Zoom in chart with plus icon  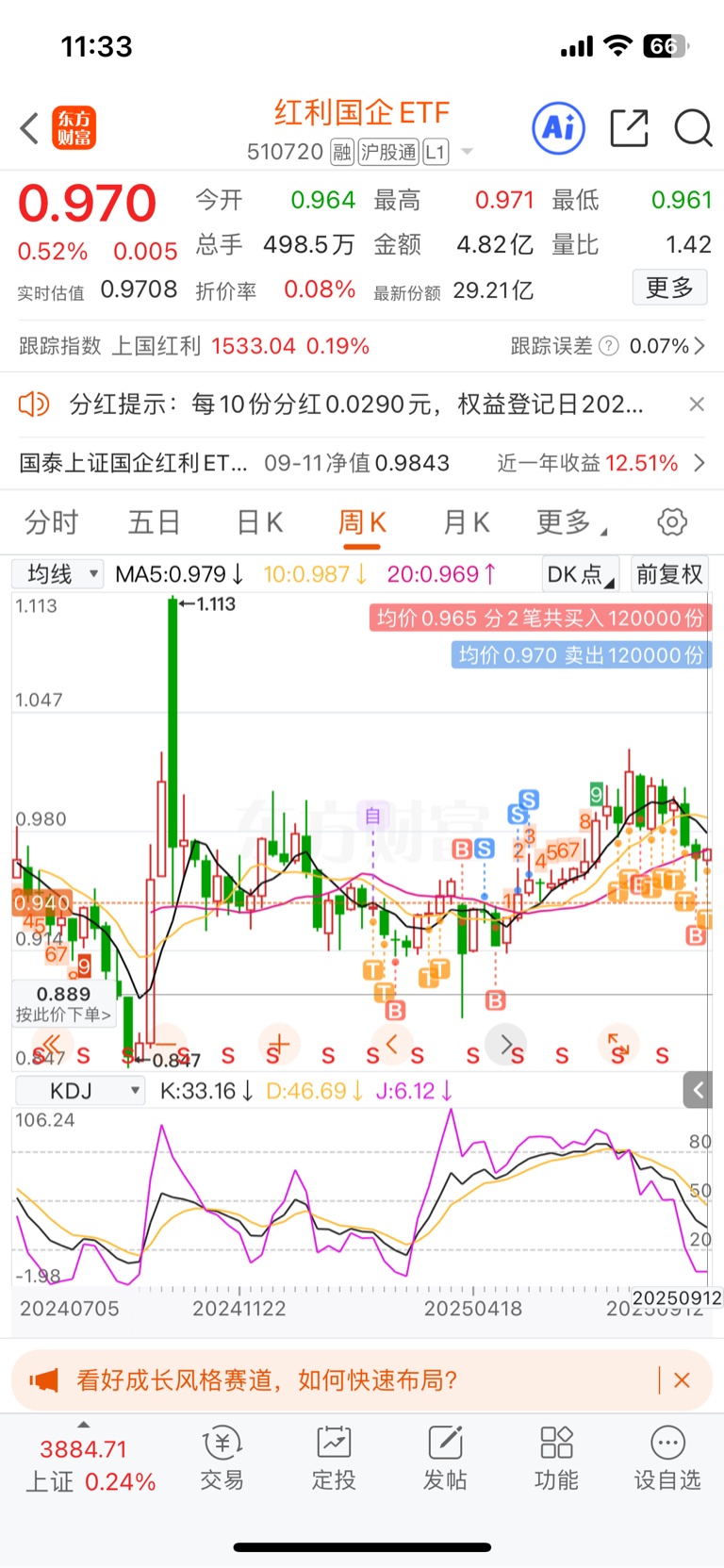(x=278, y=1044)
